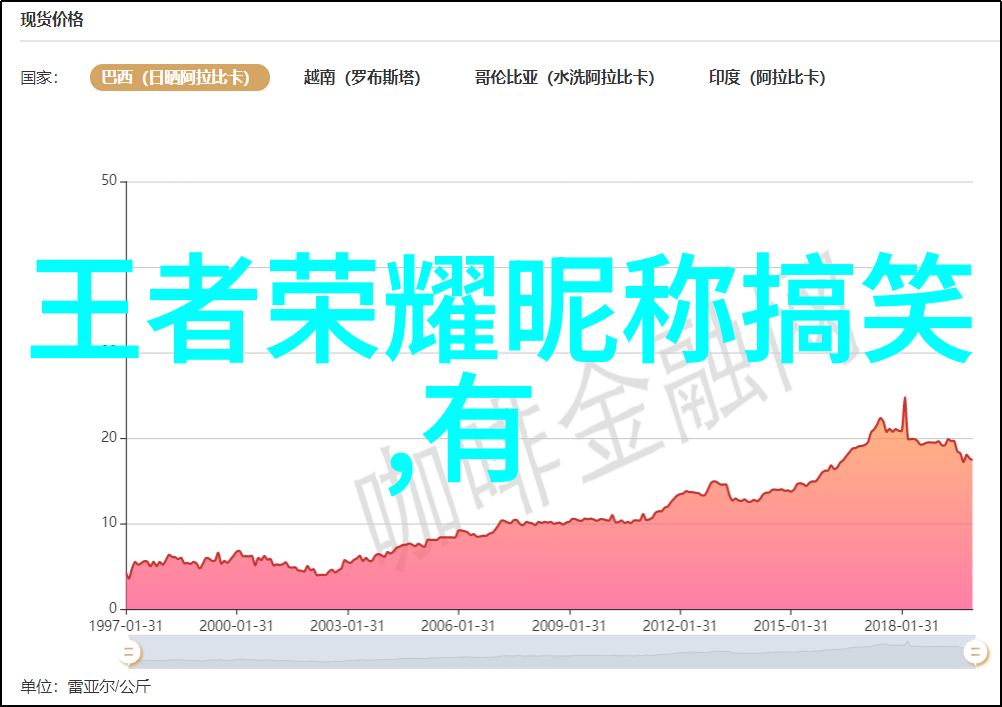Click the 2018-01-31 x-axis label

902,626
